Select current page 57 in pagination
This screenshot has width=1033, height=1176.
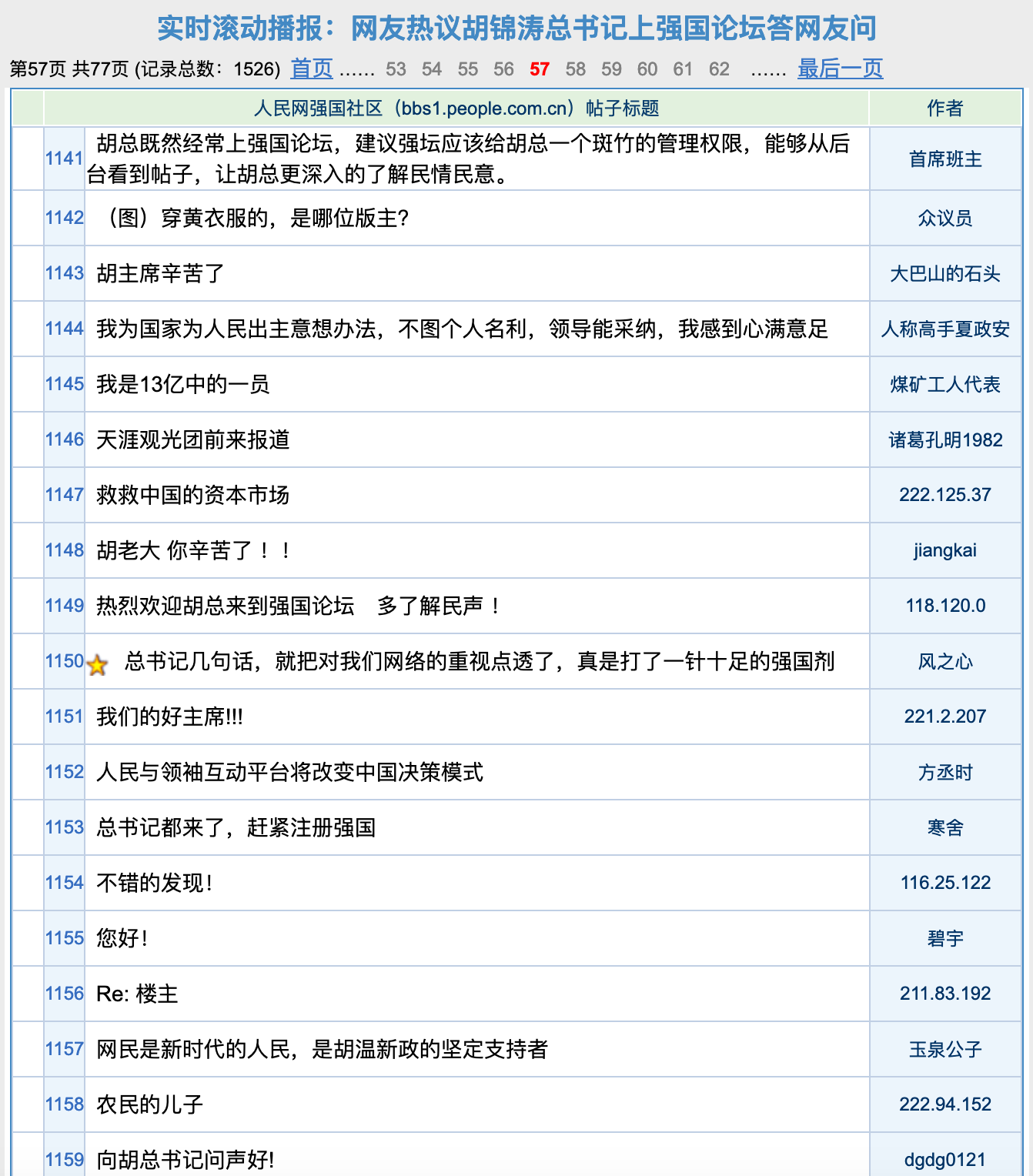pyautogui.click(x=540, y=69)
